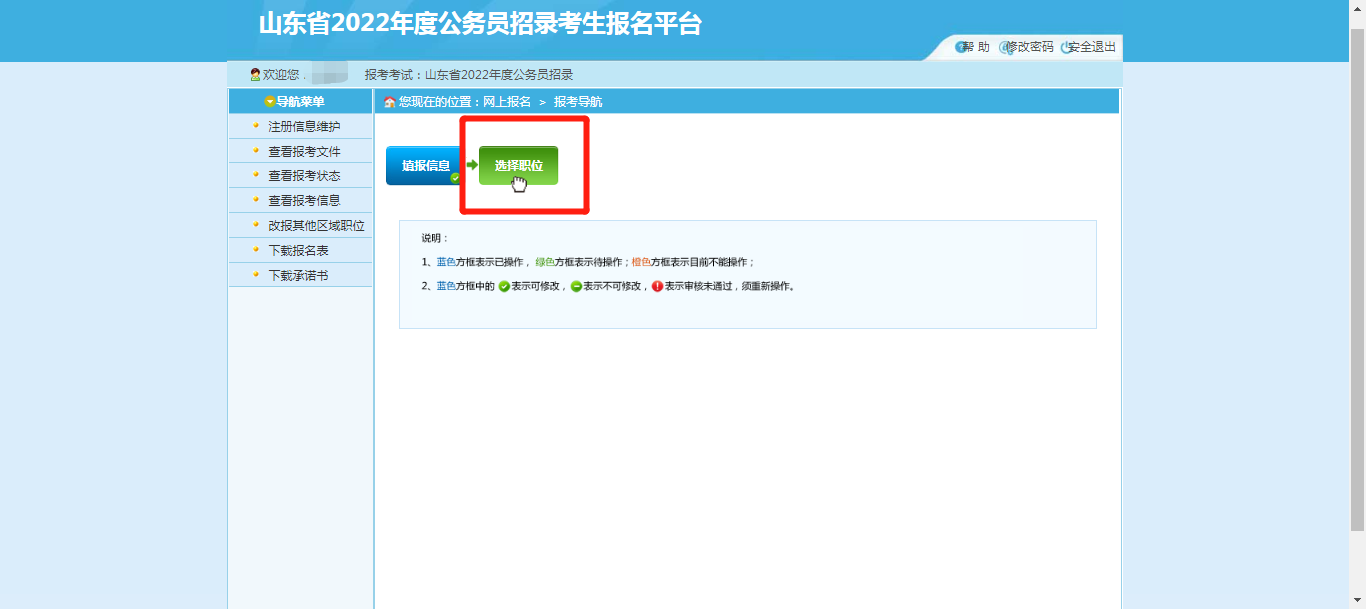Click the green minus icon in legend
The height and width of the screenshot is (609, 1366).
pyautogui.click(x=576, y=286)
